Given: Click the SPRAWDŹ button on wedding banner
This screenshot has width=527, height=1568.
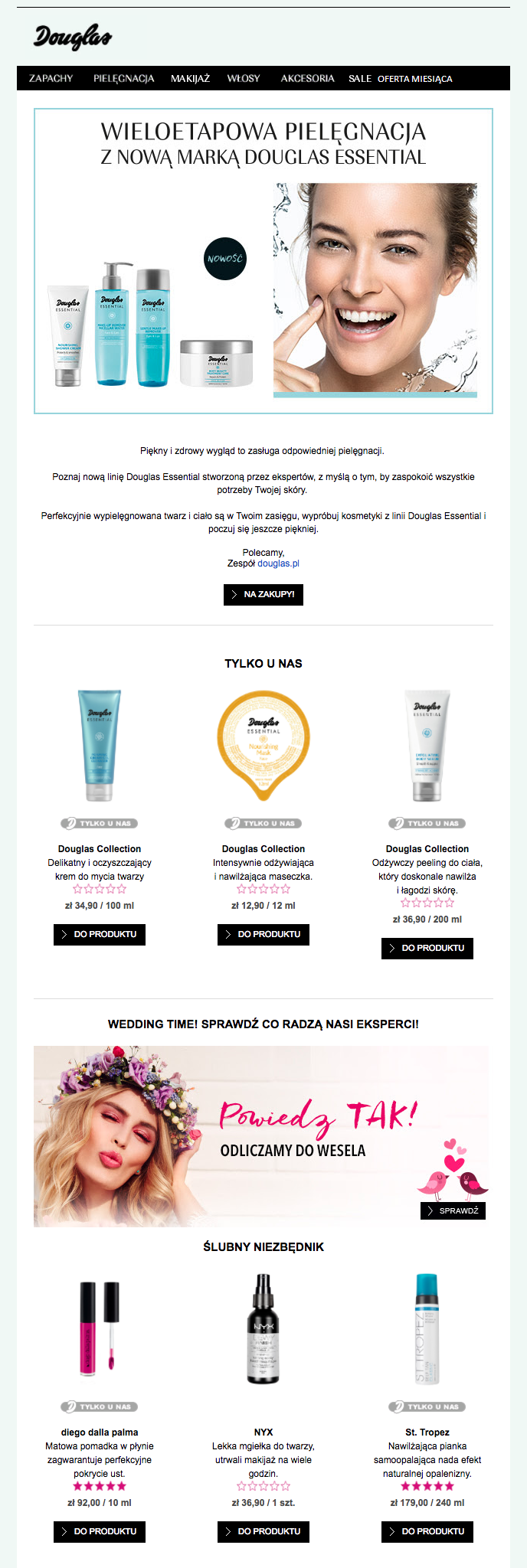Looking at the screenshot, I should tap(453, 1210).
